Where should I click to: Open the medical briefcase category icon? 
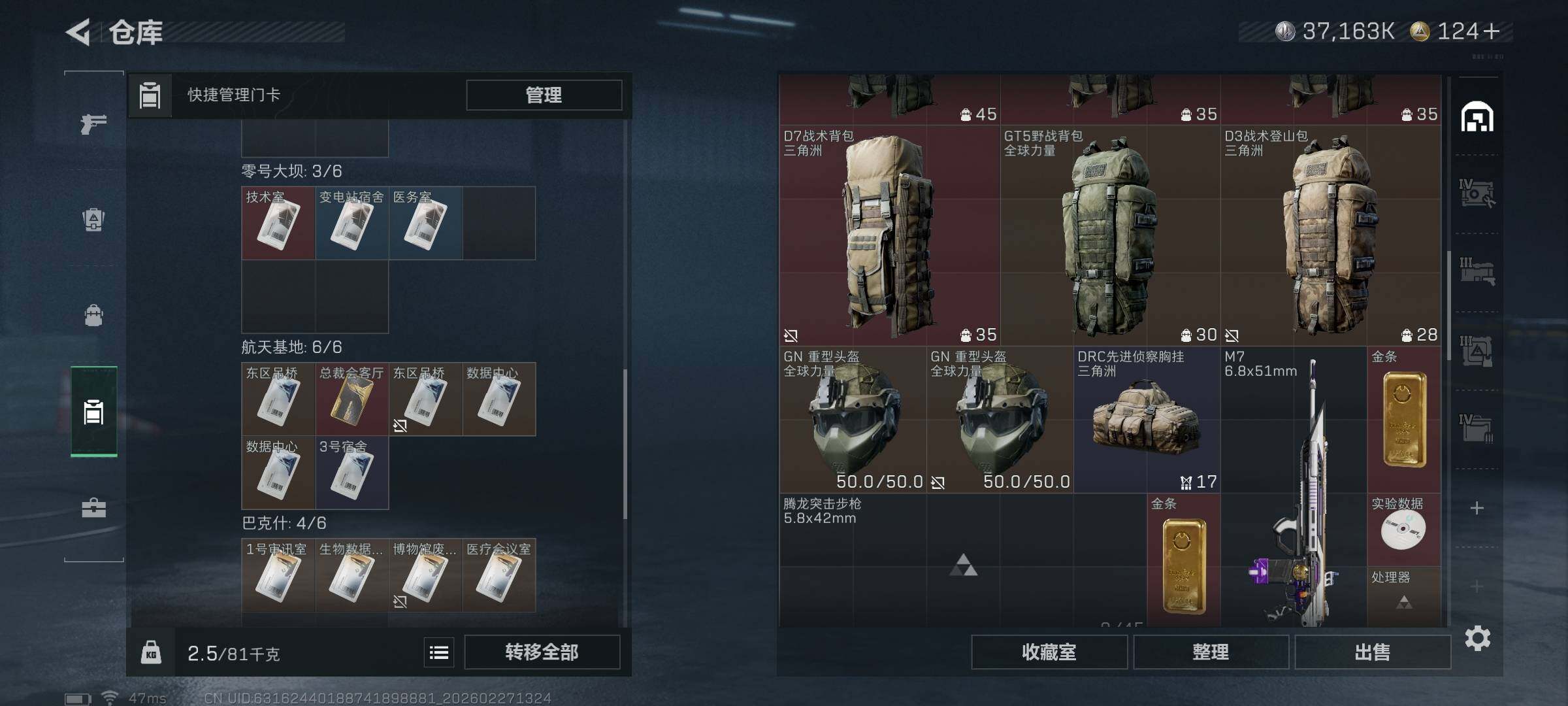(93, 508)
